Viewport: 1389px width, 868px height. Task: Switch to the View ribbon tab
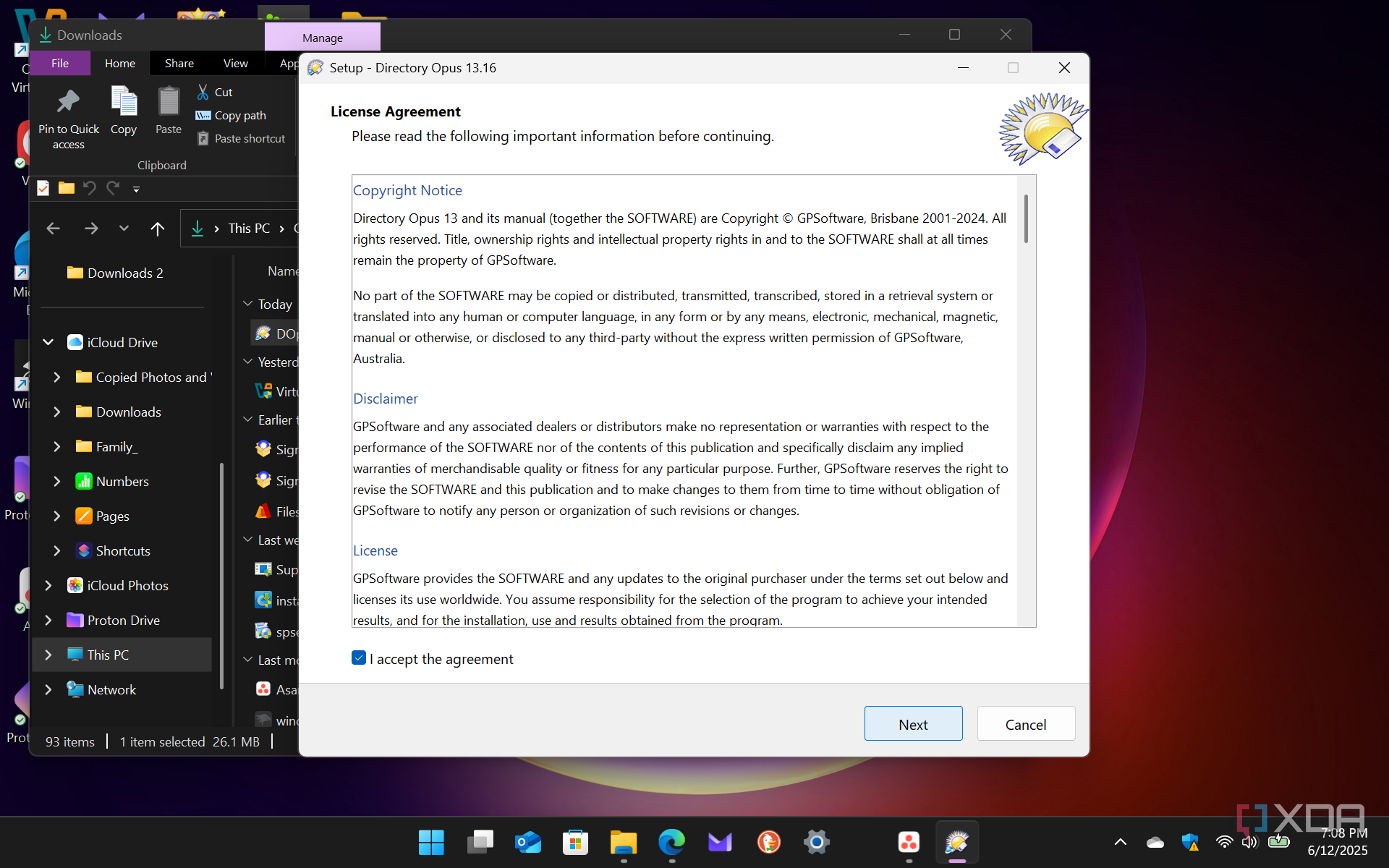coord(235,64)
